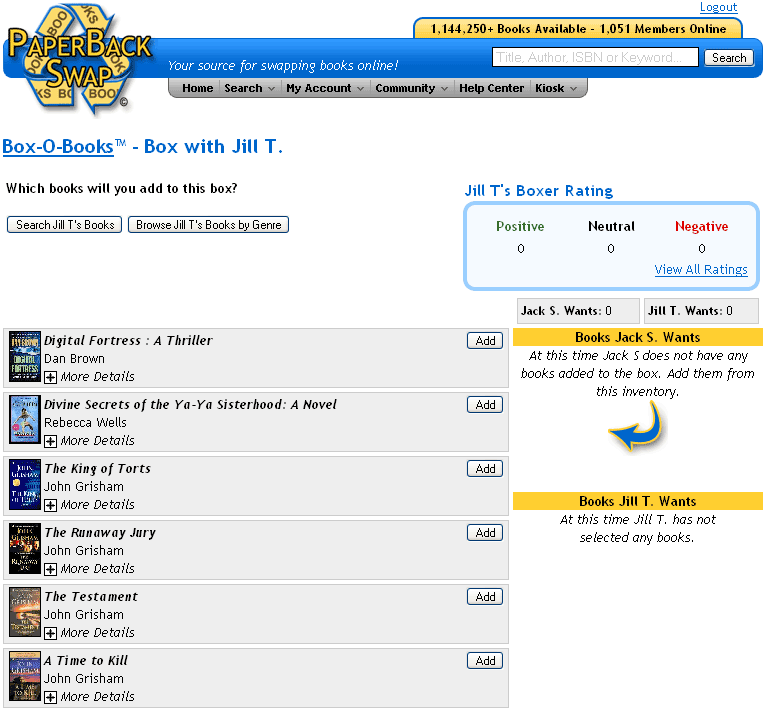This screenshot has height=715, width=767.
Task: Add The Runaway Jury to box
Action: 485,533
